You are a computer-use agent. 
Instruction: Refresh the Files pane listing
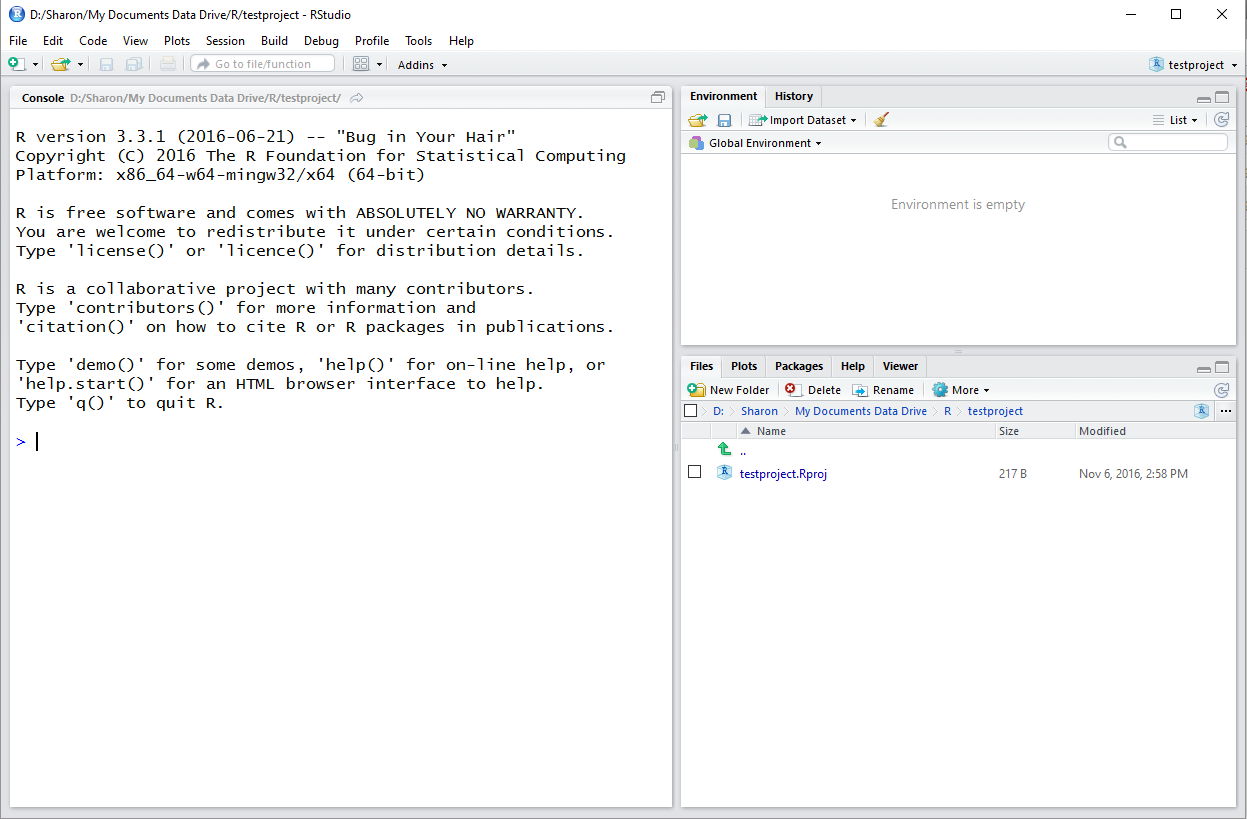point(1221,390)
